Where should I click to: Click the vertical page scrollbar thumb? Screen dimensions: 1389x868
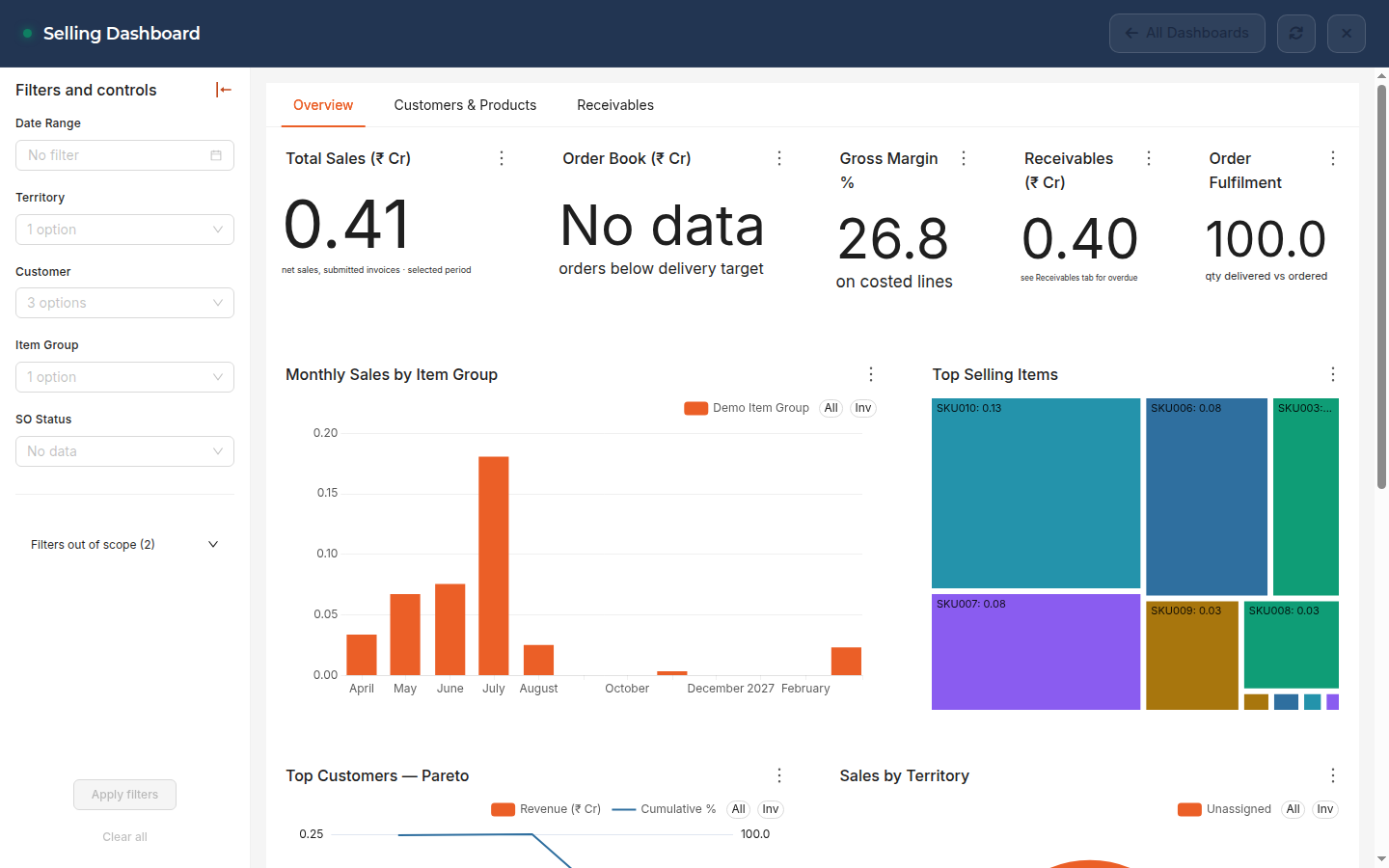pyautogui.click(x=1381, y=286)
